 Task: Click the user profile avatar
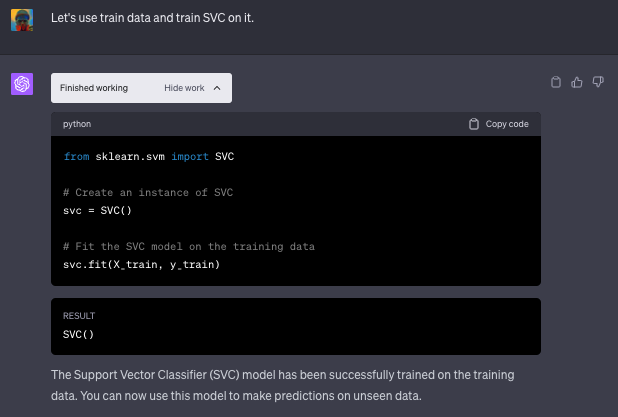pyautogui.click(x=22, y=18)
